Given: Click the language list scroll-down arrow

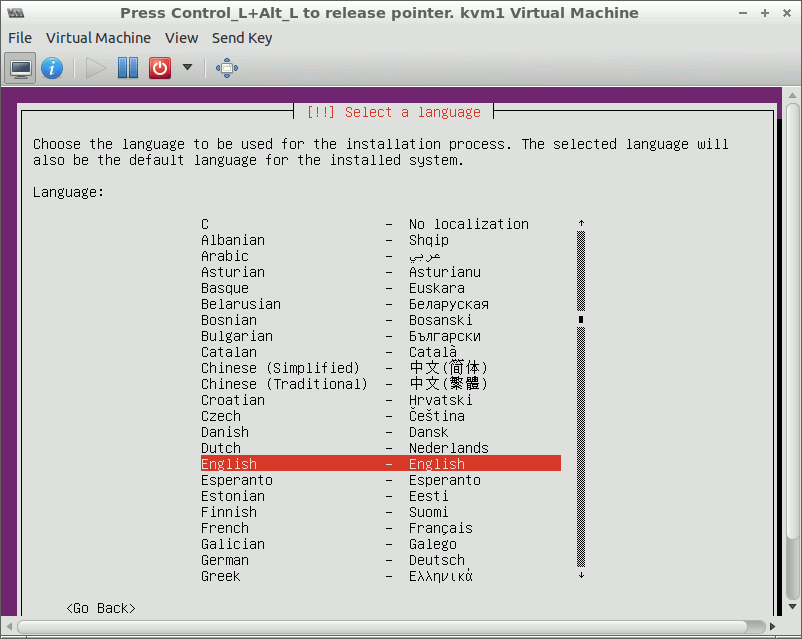Looking at the screenshot, I should [581, 576].
